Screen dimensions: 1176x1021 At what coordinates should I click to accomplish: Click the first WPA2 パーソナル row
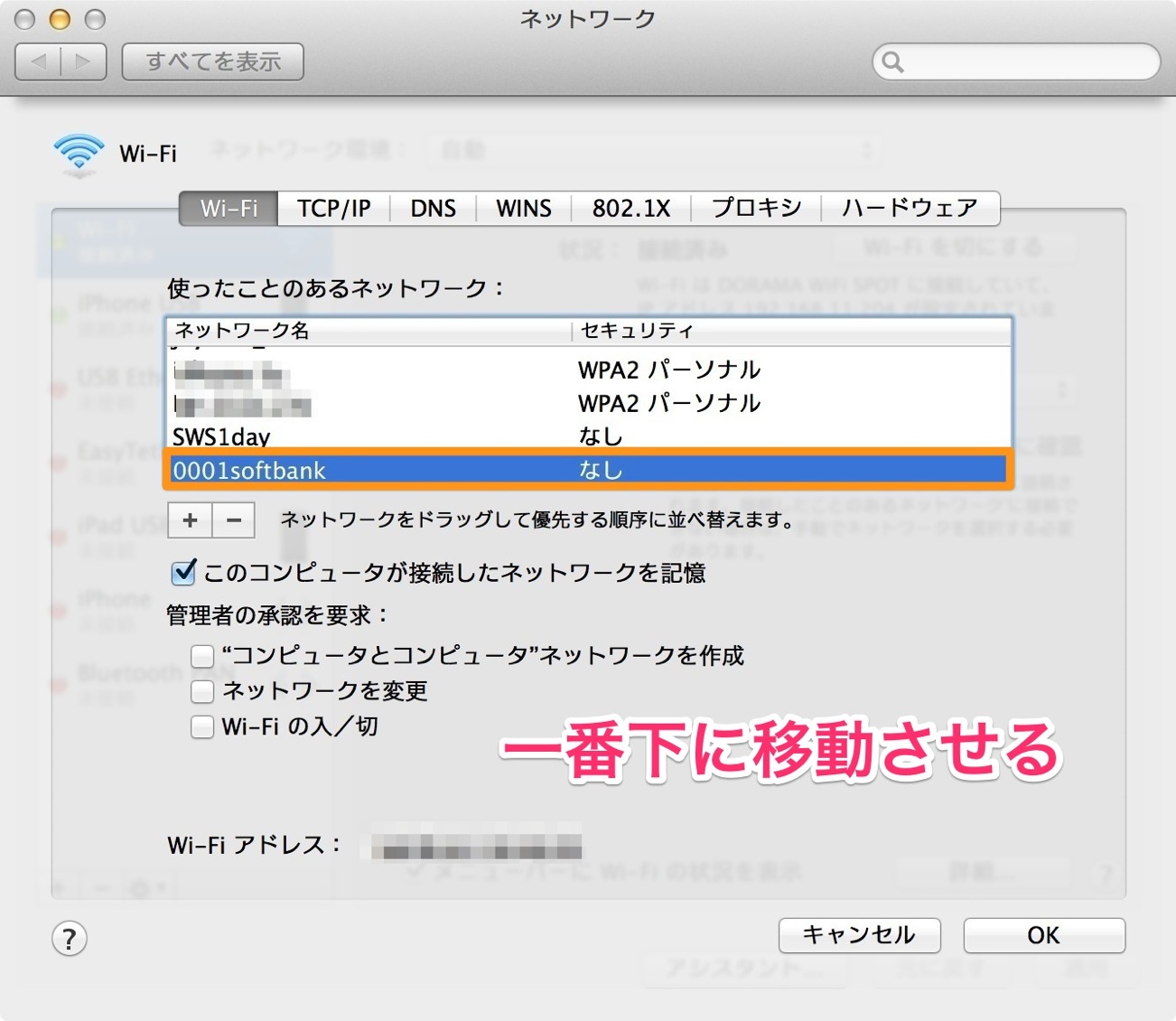coord(589,370)
